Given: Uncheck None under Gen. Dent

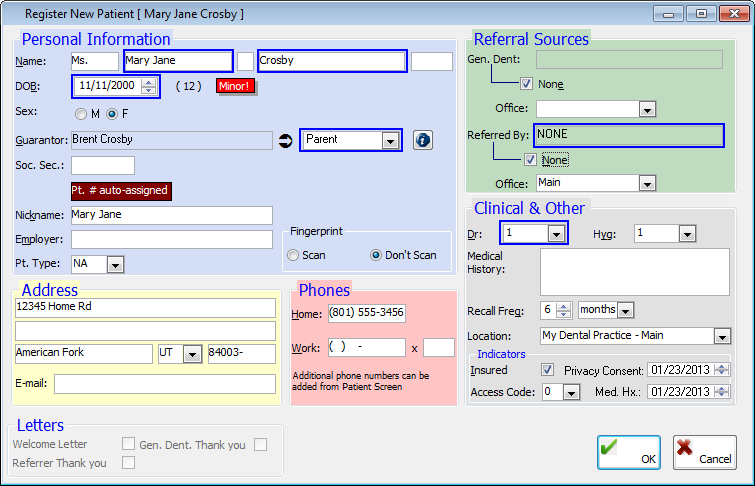Looking at the screenshot, I should [x=527, y=84].
